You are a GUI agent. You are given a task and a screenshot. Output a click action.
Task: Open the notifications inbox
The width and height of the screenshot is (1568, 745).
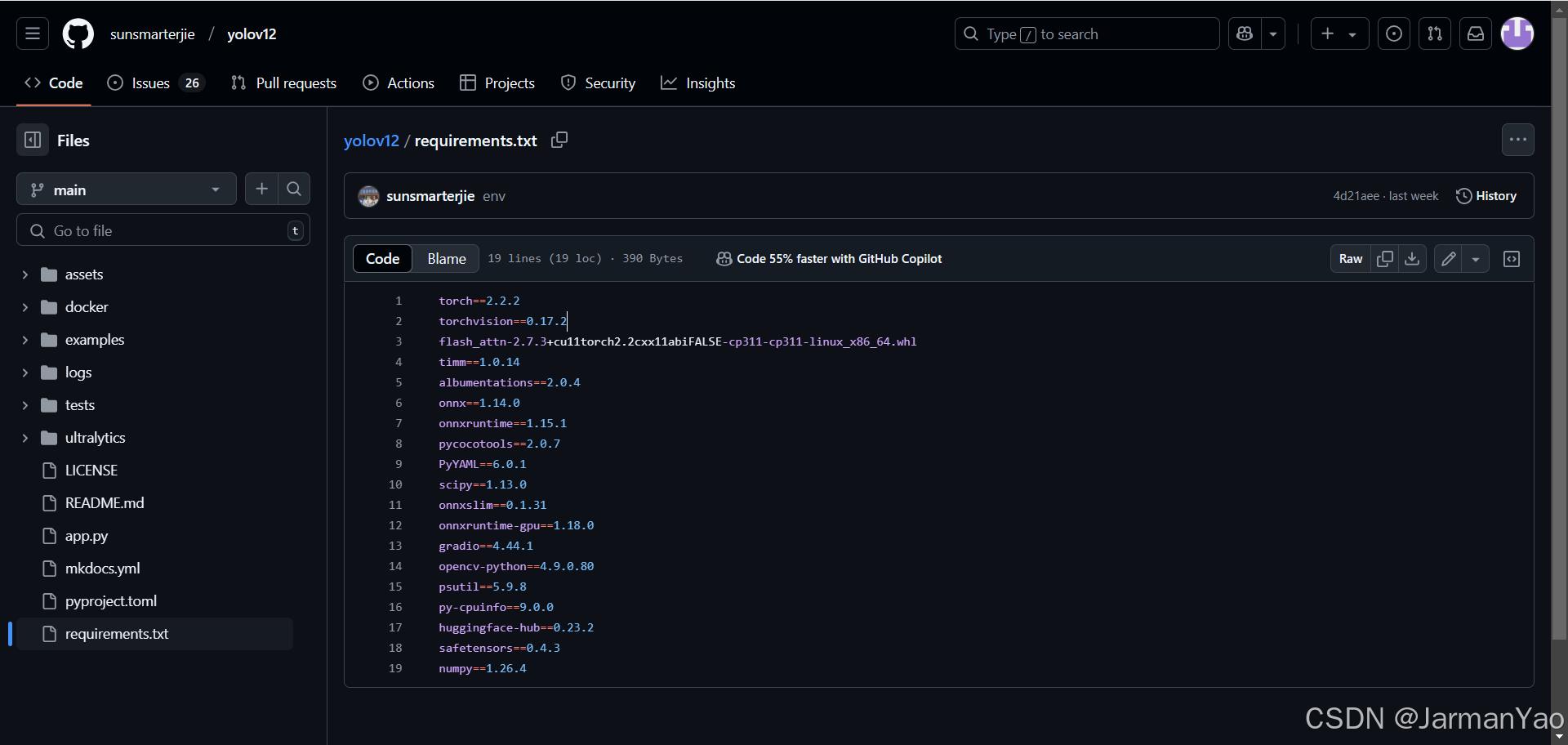pos(1476,33)
